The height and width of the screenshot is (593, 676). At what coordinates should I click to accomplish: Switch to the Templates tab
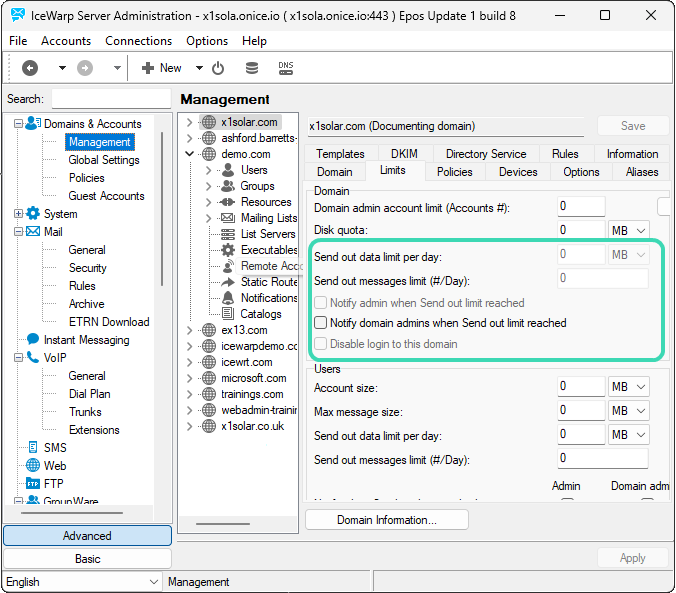tap(340, 154)
